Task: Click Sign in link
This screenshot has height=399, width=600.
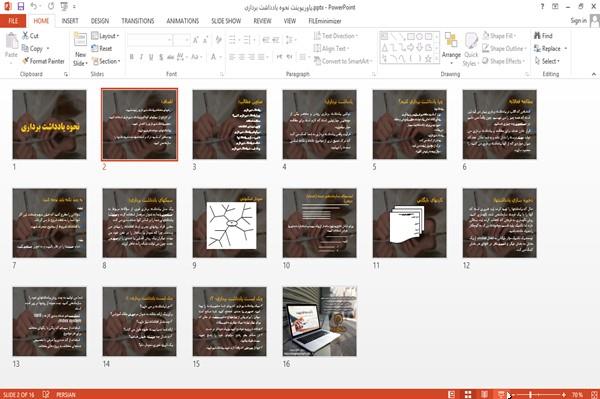Action: click(x=578, y=21)
